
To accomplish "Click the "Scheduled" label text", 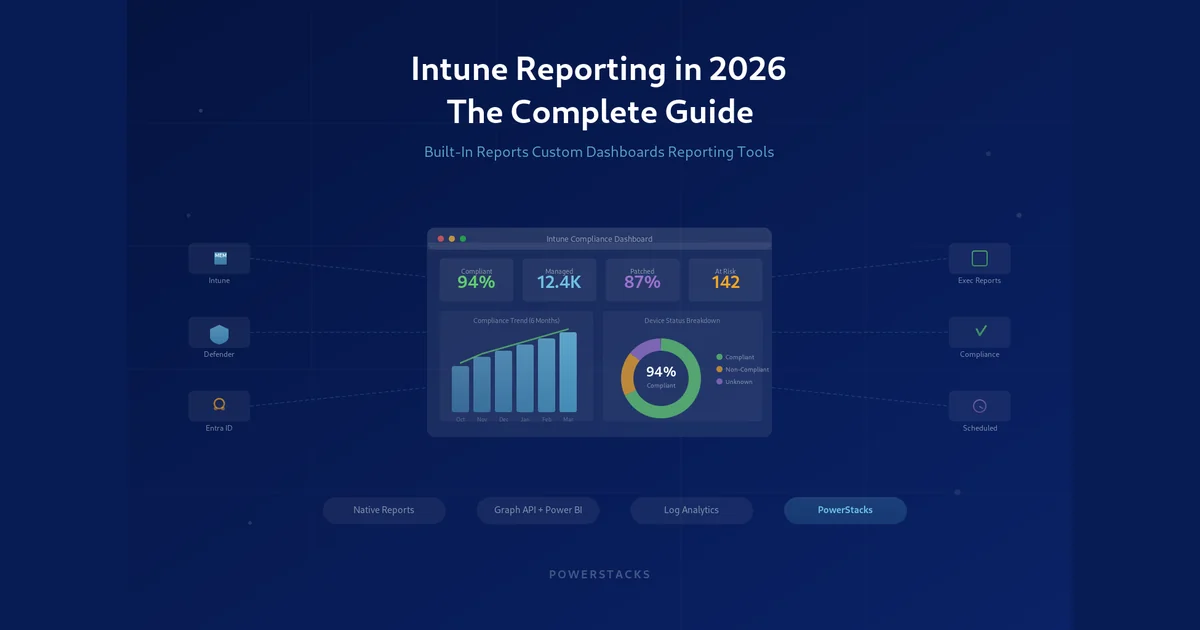I will pos(980,428).
